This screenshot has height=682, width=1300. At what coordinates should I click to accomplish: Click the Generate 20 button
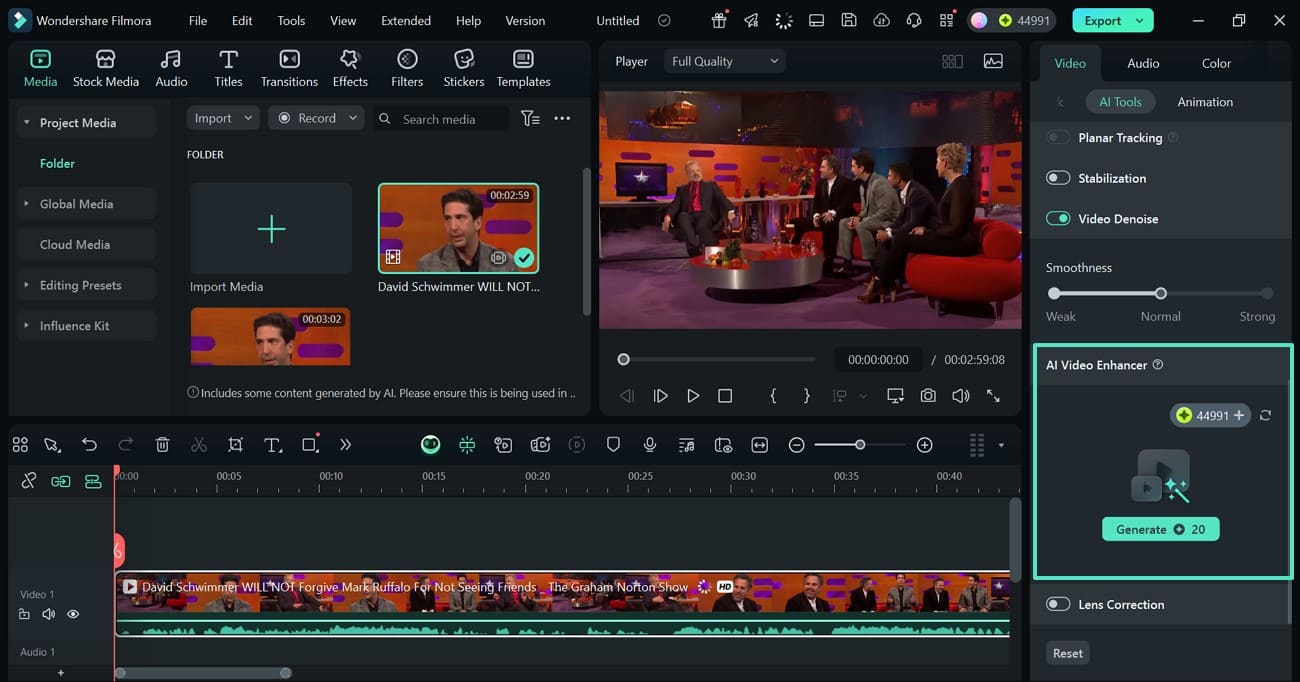tap(1160, 529)
